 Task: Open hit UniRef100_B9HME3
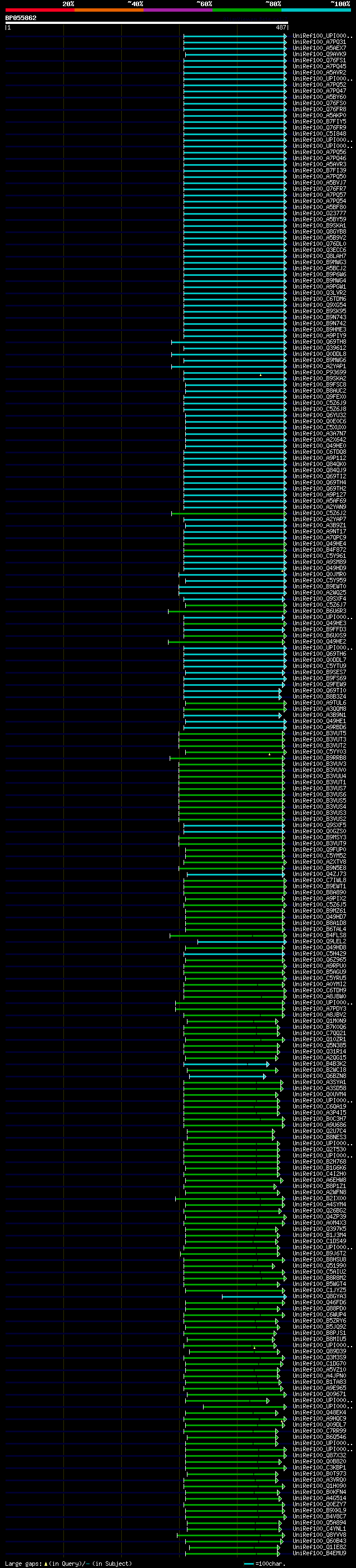pyautogui.click(x=319, y=330)
